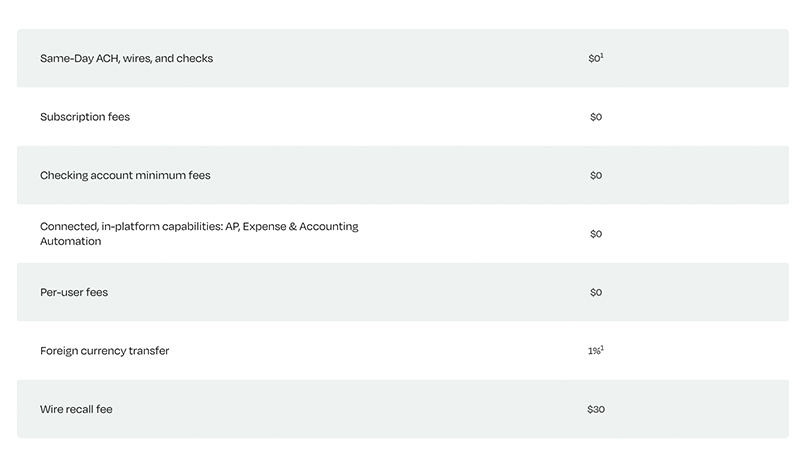Click the Checking account minimum fees label
The width and height of the screenshot is (800, 471).
pos(125,176)
